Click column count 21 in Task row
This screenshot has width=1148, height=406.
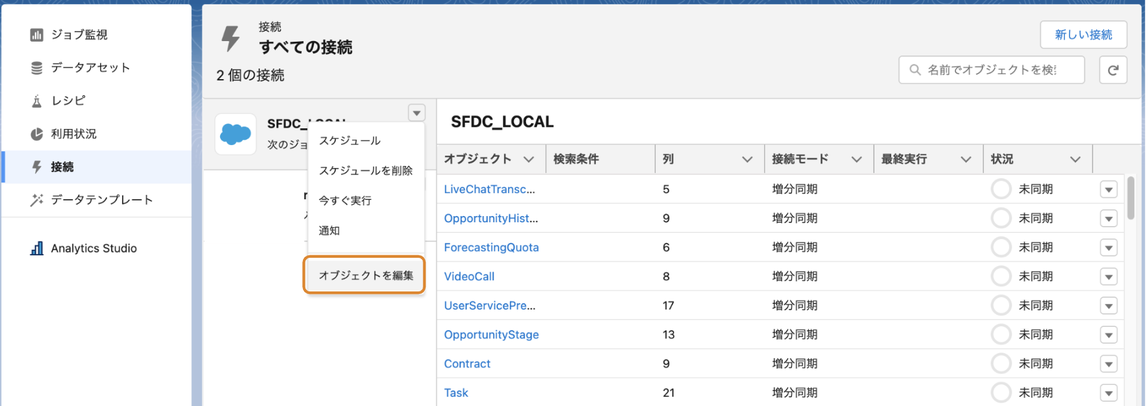[668, 393]
